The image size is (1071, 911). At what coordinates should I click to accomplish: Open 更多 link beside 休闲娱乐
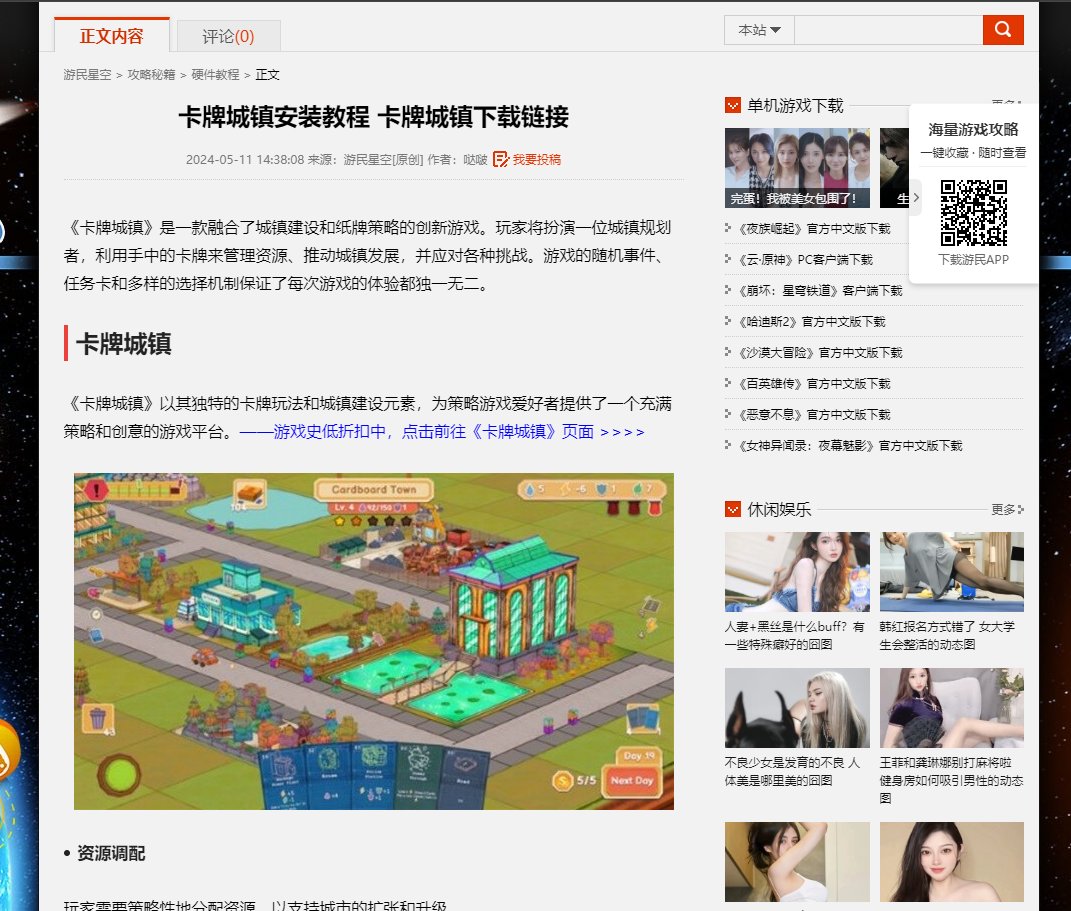click(x=1007, y=509)
